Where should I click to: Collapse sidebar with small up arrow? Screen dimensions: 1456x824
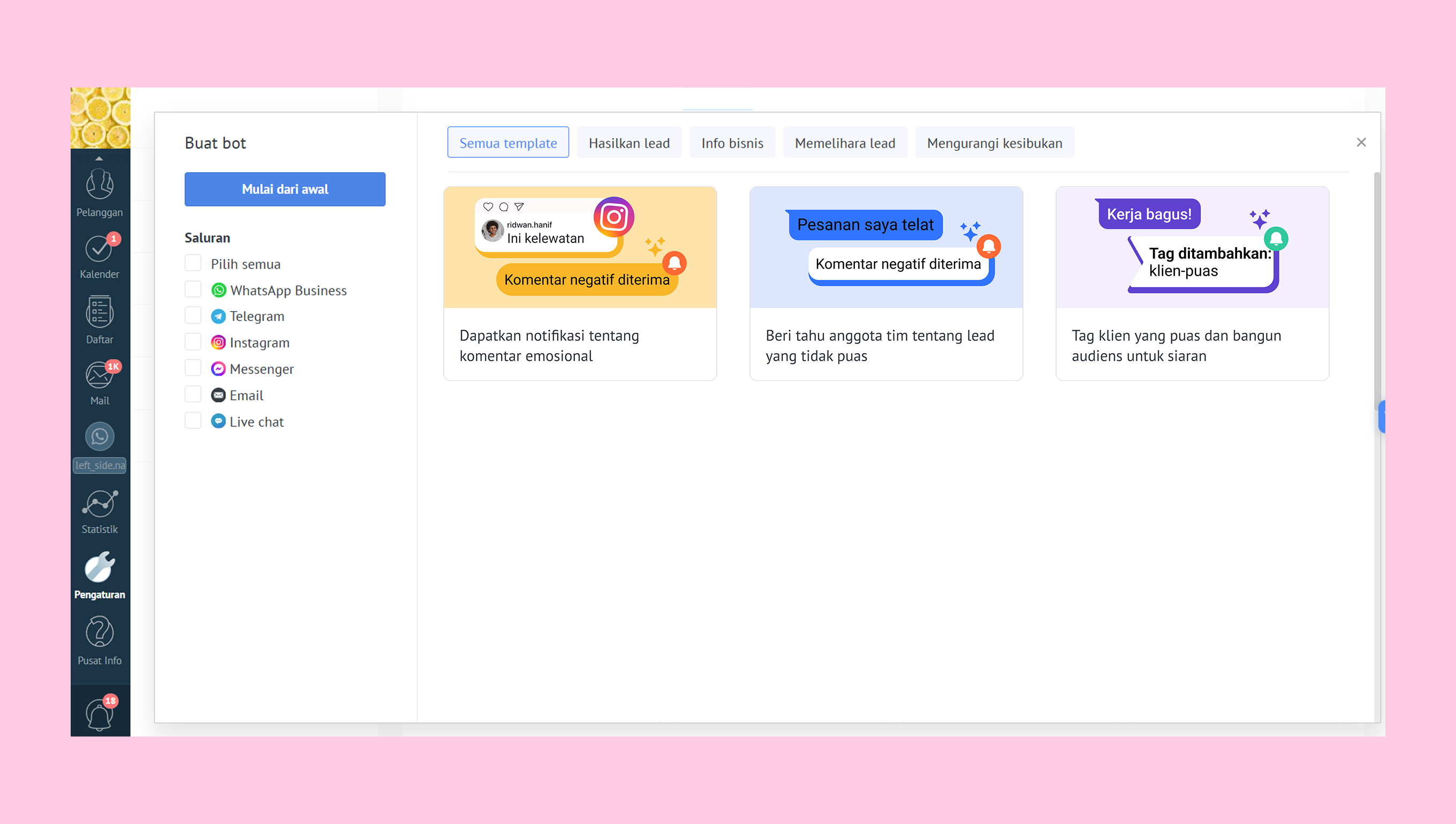(x=99, y=158)
